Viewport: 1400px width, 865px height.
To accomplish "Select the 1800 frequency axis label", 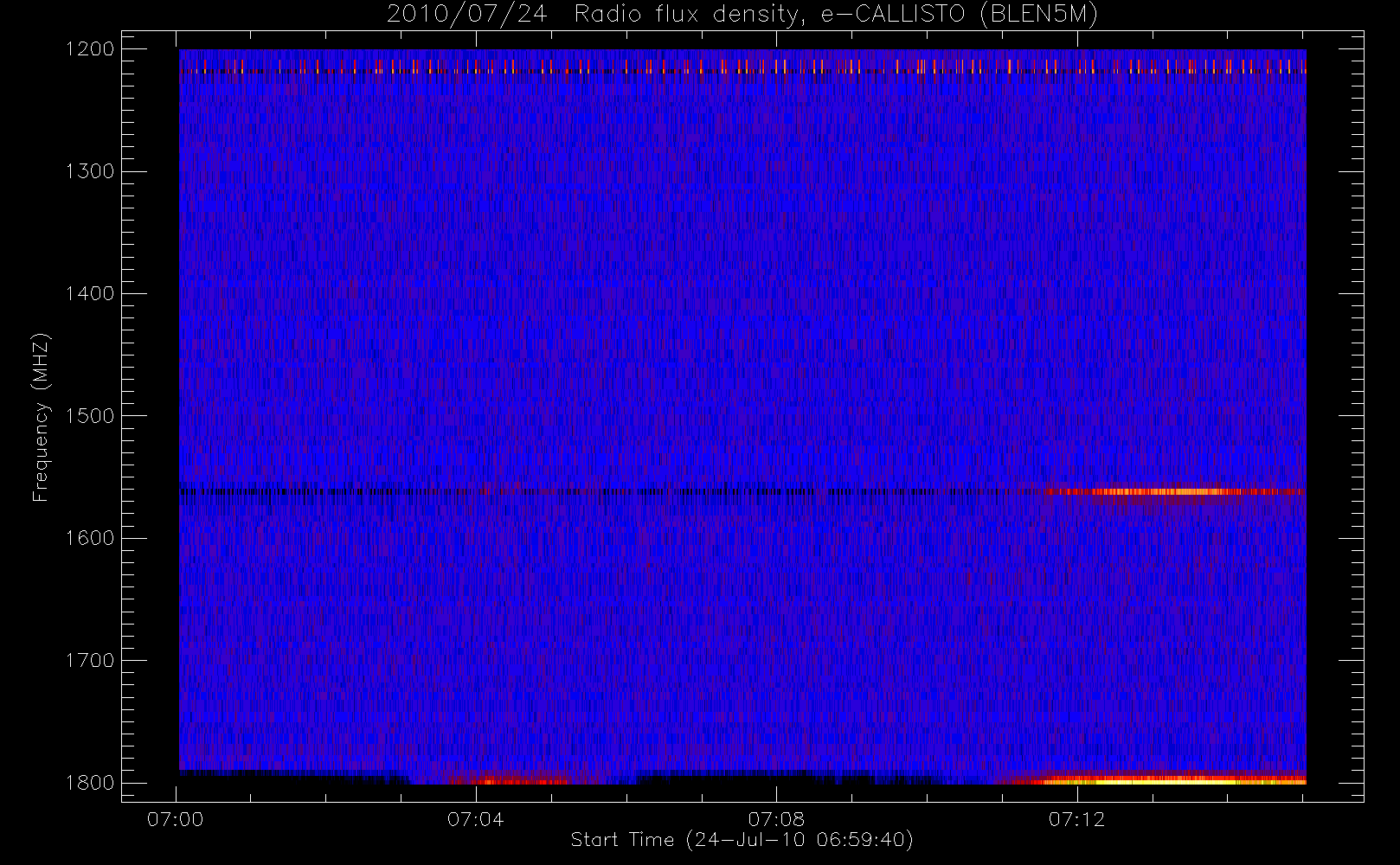I will click(x=90, y=783).
